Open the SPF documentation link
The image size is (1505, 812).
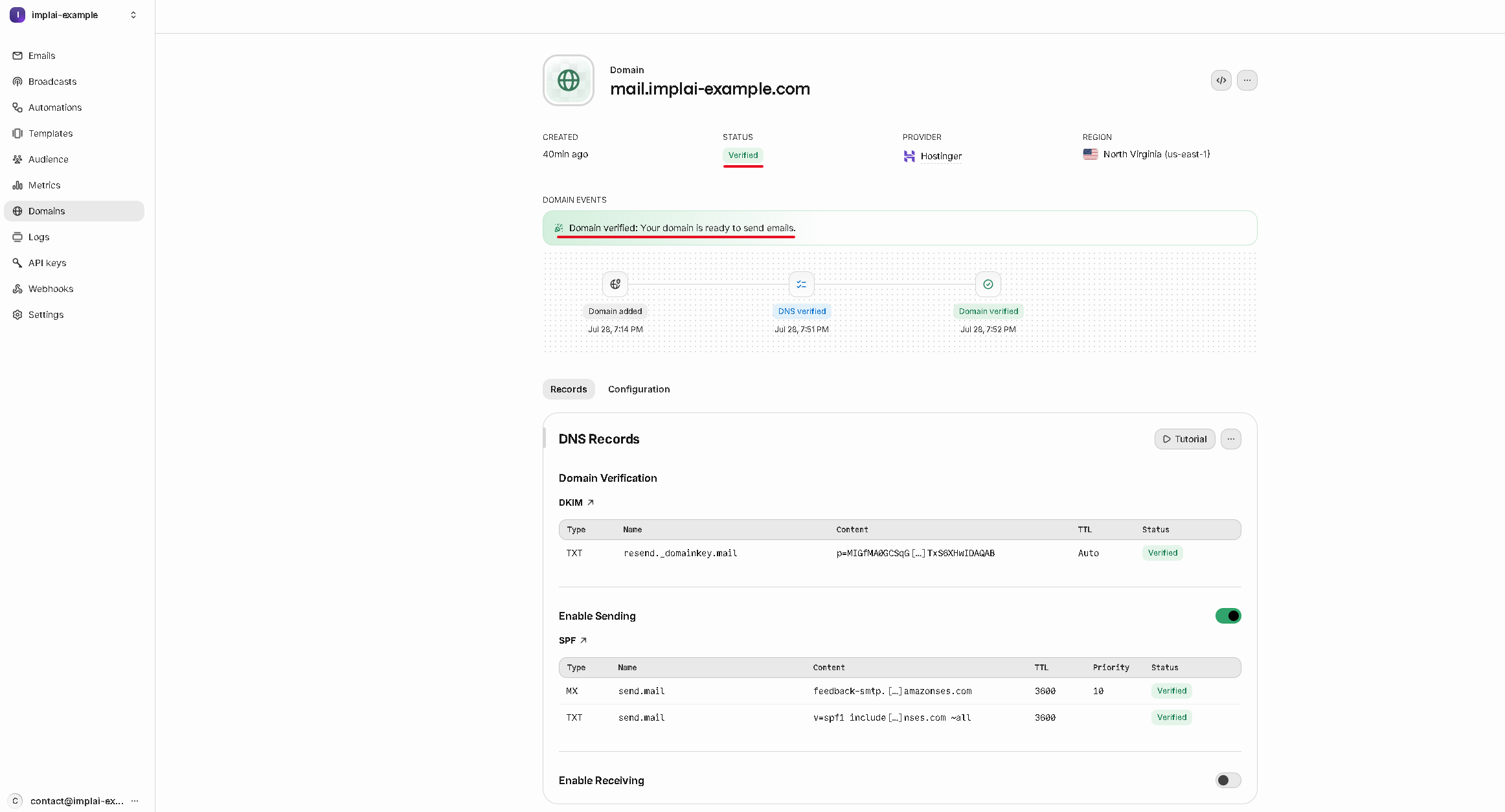pos(572,640)
